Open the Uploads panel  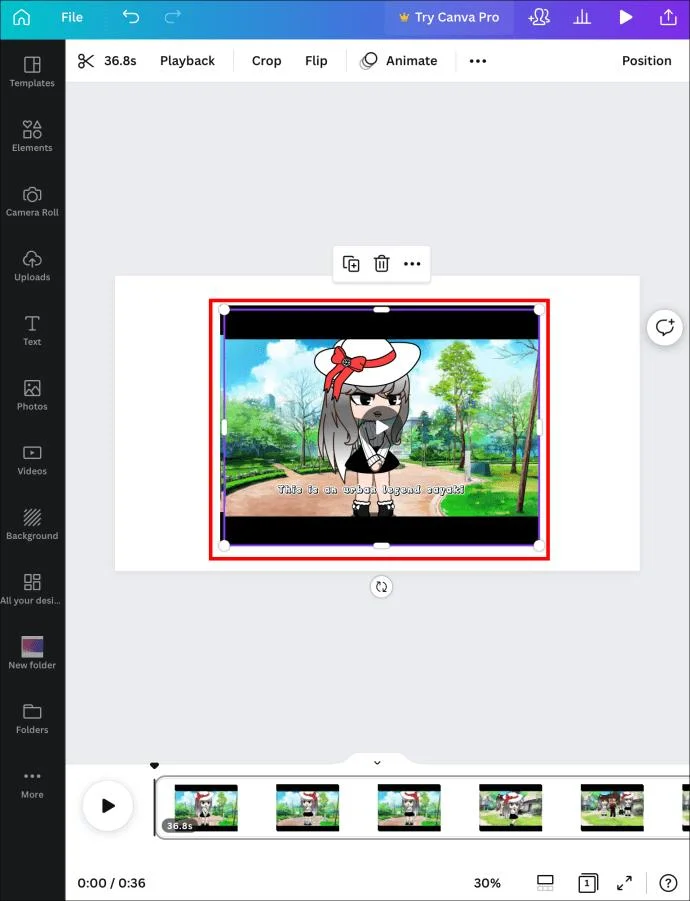tap(32, 266)
